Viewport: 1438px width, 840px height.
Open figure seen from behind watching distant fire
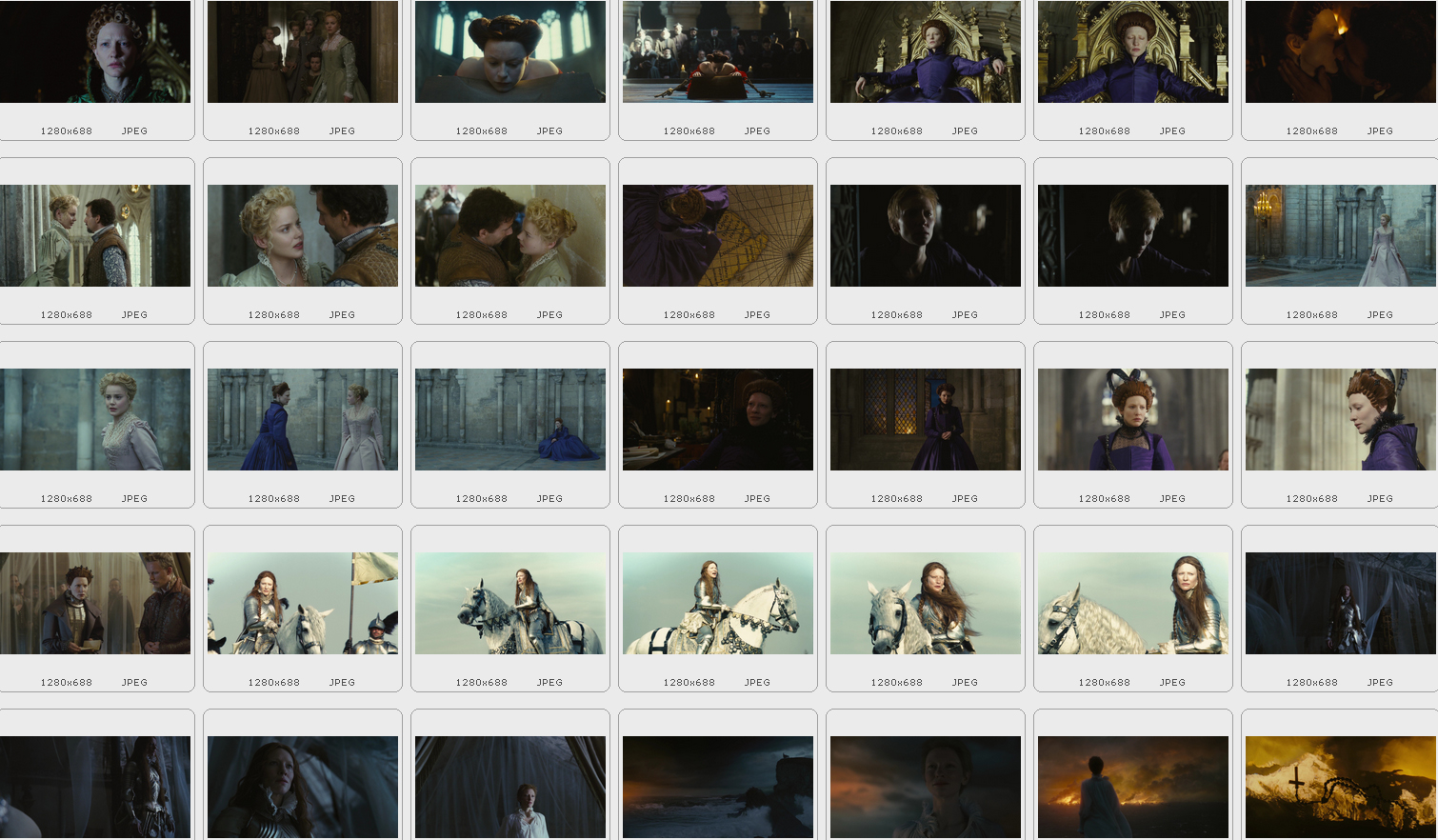[x=1133, y=787]
